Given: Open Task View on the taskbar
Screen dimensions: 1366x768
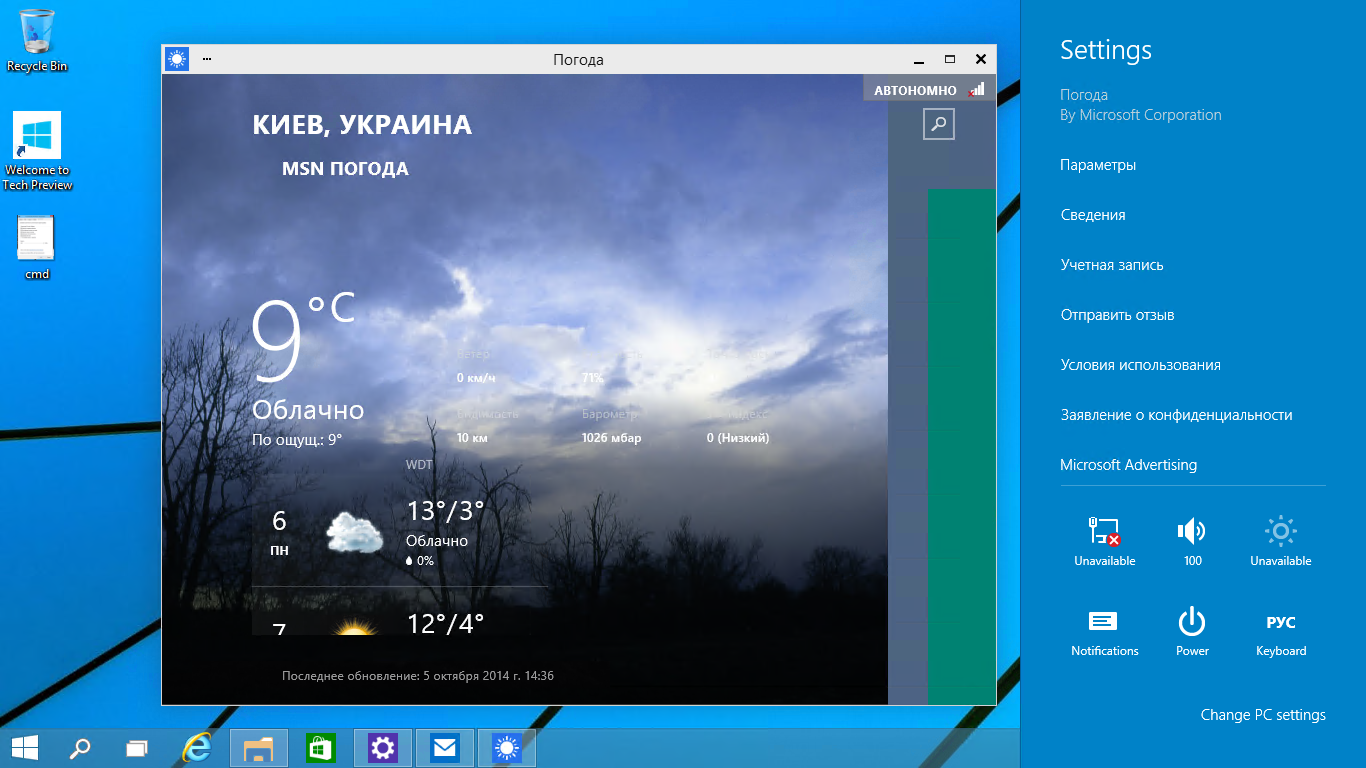Looking at the screenshot, I should [137, 748].
